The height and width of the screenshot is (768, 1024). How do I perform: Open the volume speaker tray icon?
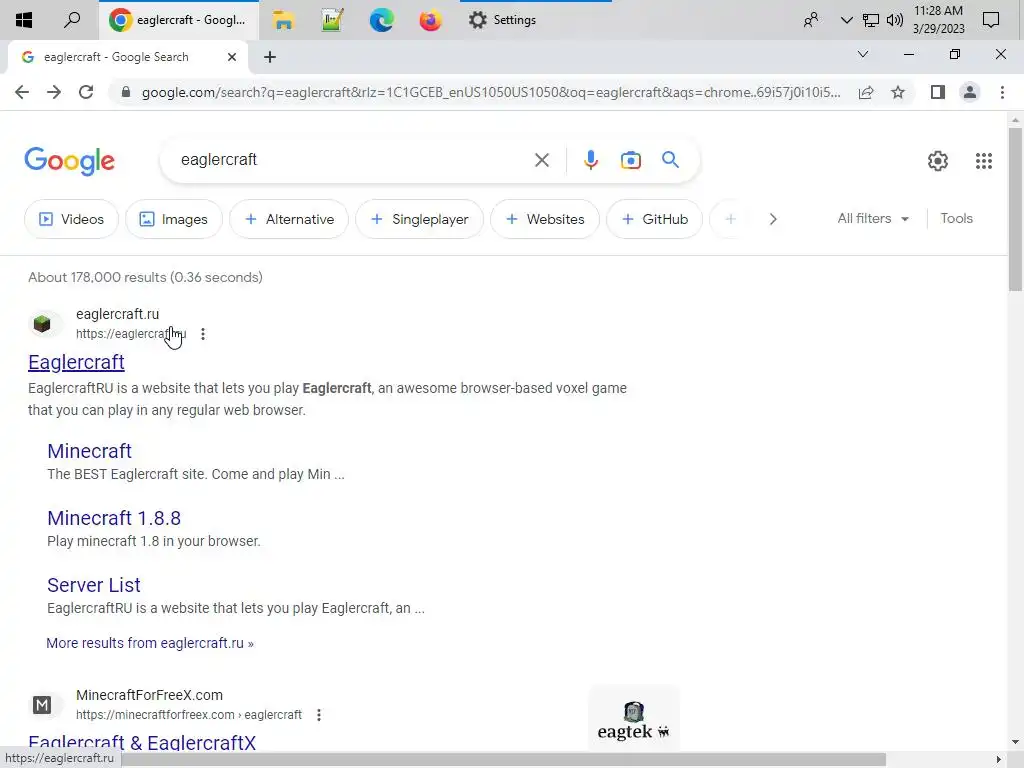tap(895, 20)
